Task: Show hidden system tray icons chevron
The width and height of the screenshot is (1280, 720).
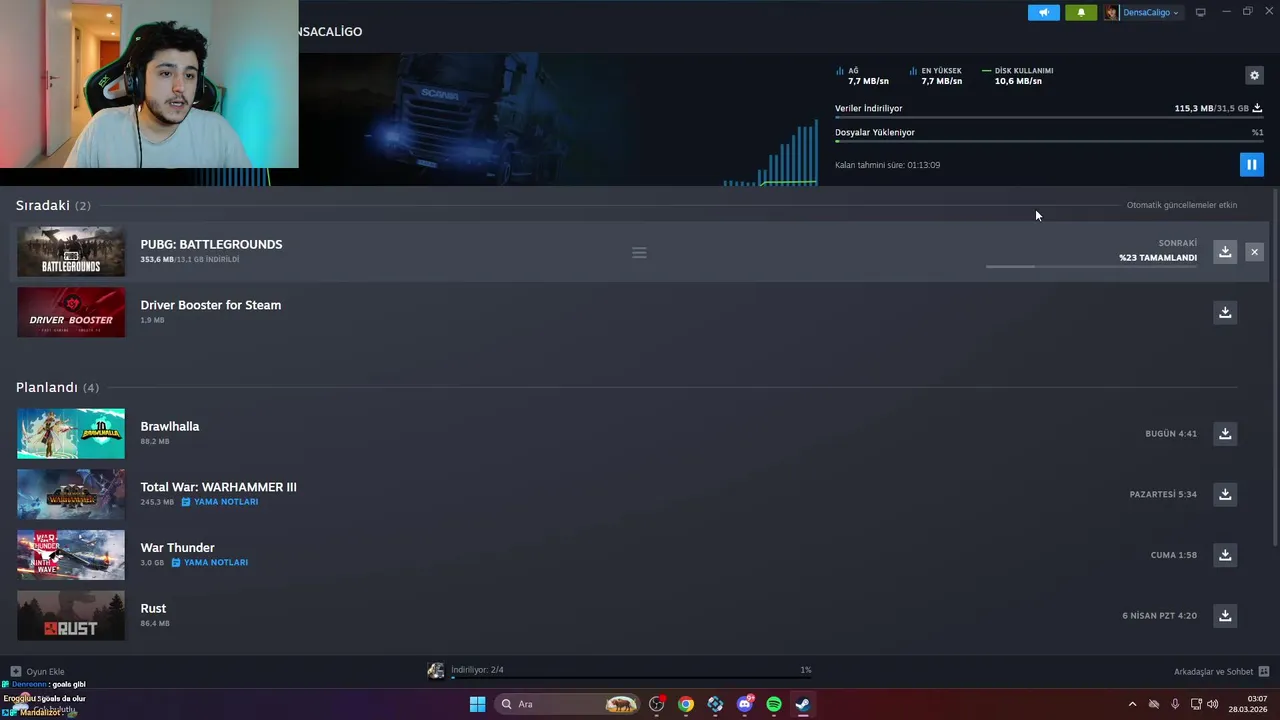Action: tap(1132, 704)
